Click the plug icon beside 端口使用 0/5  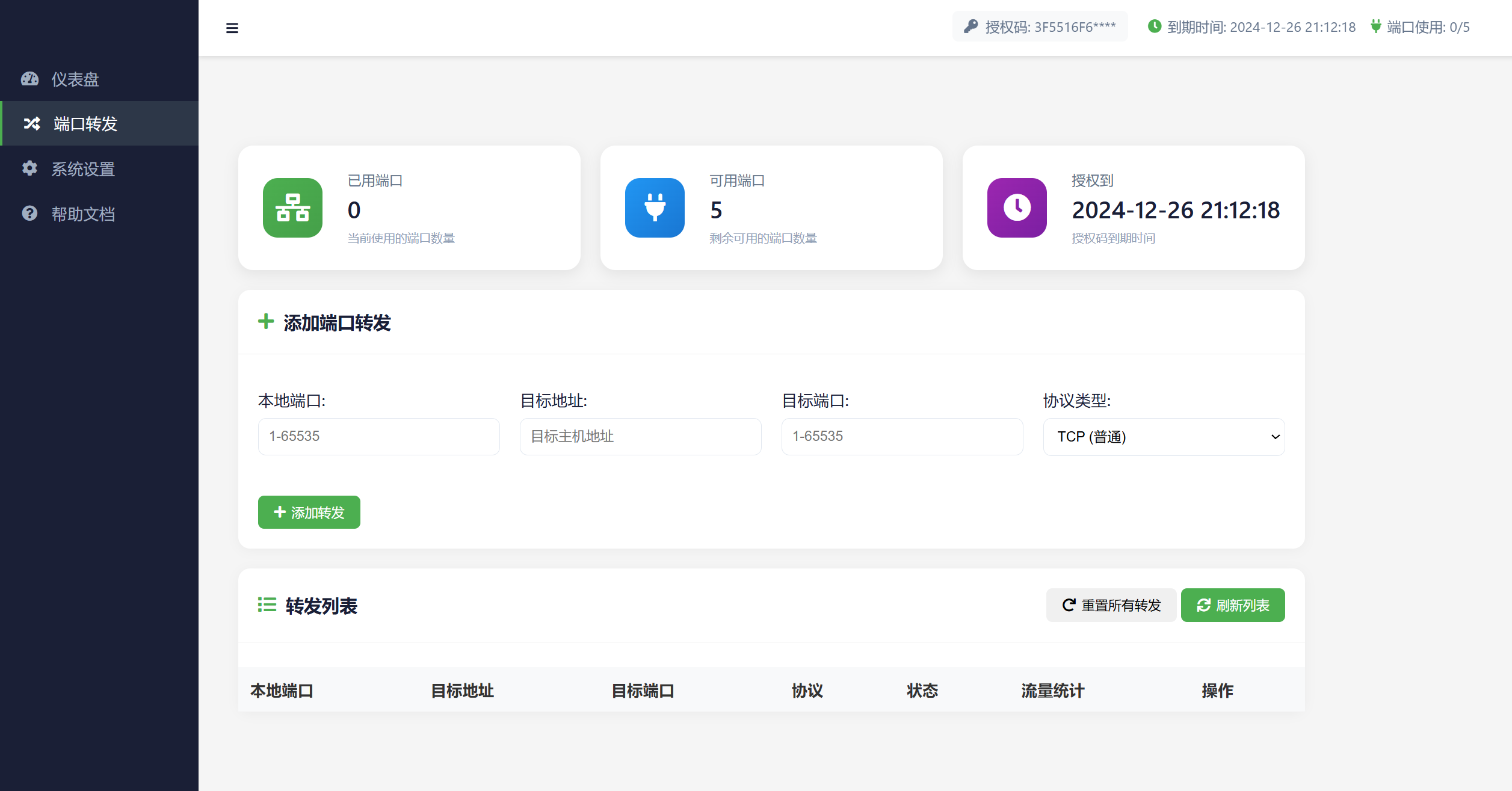tap(1375, 26)
